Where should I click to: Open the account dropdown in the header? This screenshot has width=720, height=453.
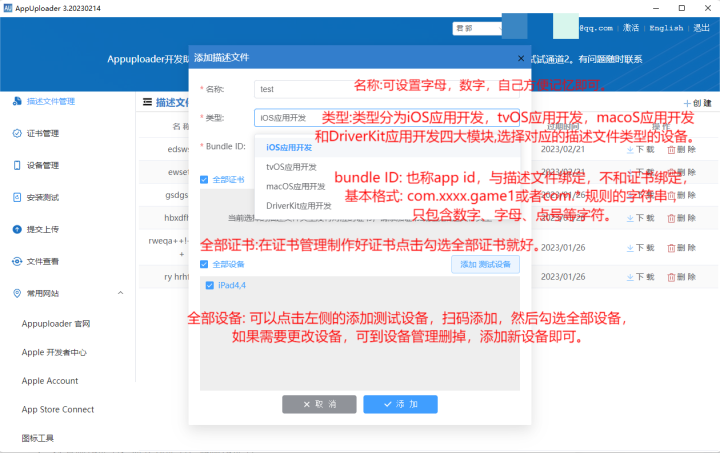pyautogui.click(x=478, y=28)
